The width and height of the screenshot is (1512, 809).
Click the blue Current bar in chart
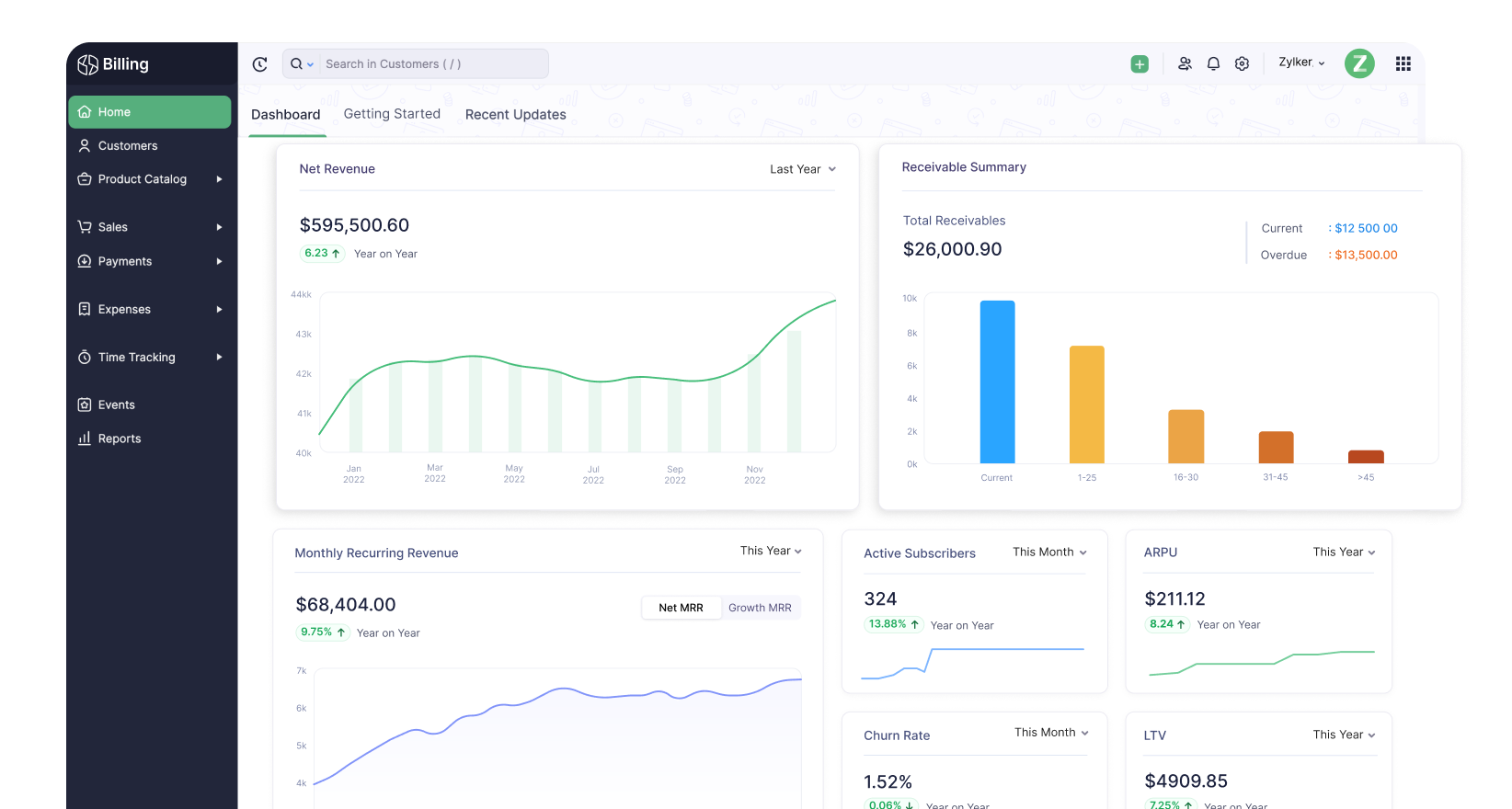[x=997, y=382]
